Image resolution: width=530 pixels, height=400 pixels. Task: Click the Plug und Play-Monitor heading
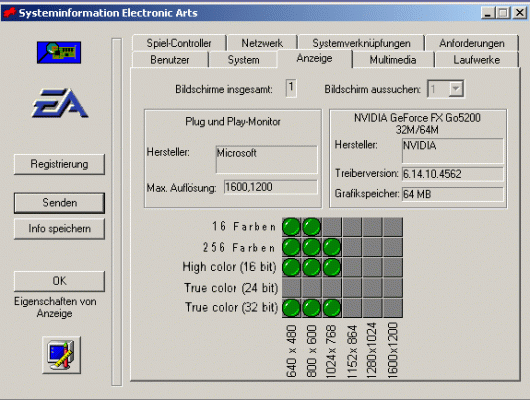coord(233,121)
